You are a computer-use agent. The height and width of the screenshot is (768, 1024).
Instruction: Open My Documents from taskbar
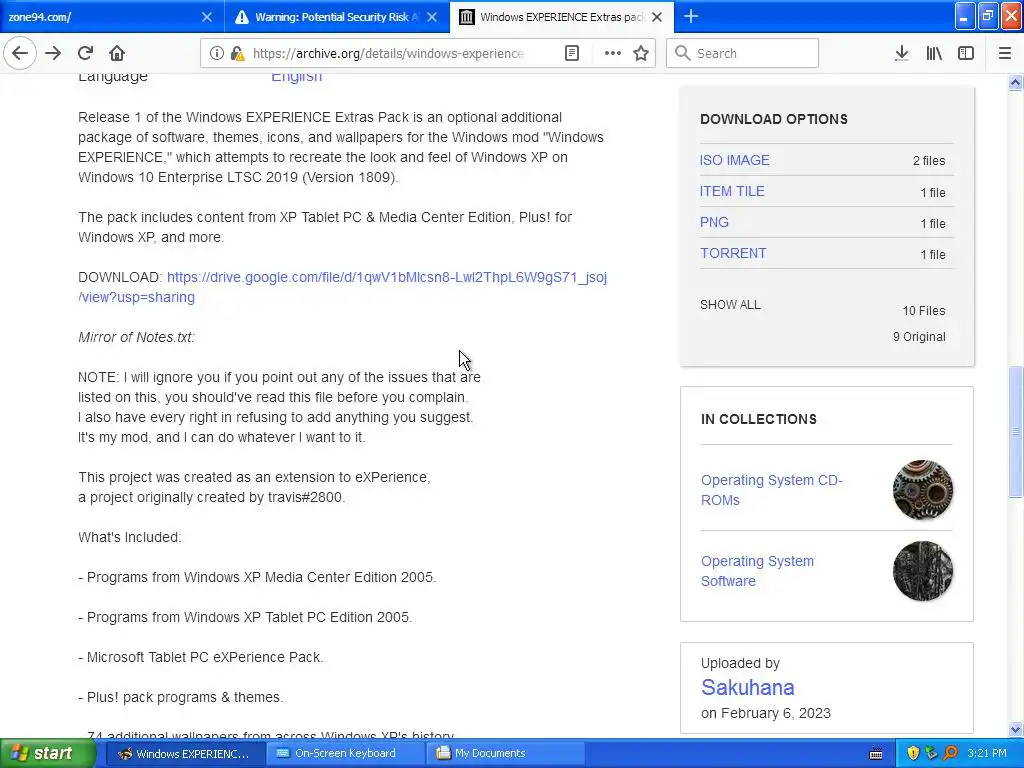tap(505, 753)
